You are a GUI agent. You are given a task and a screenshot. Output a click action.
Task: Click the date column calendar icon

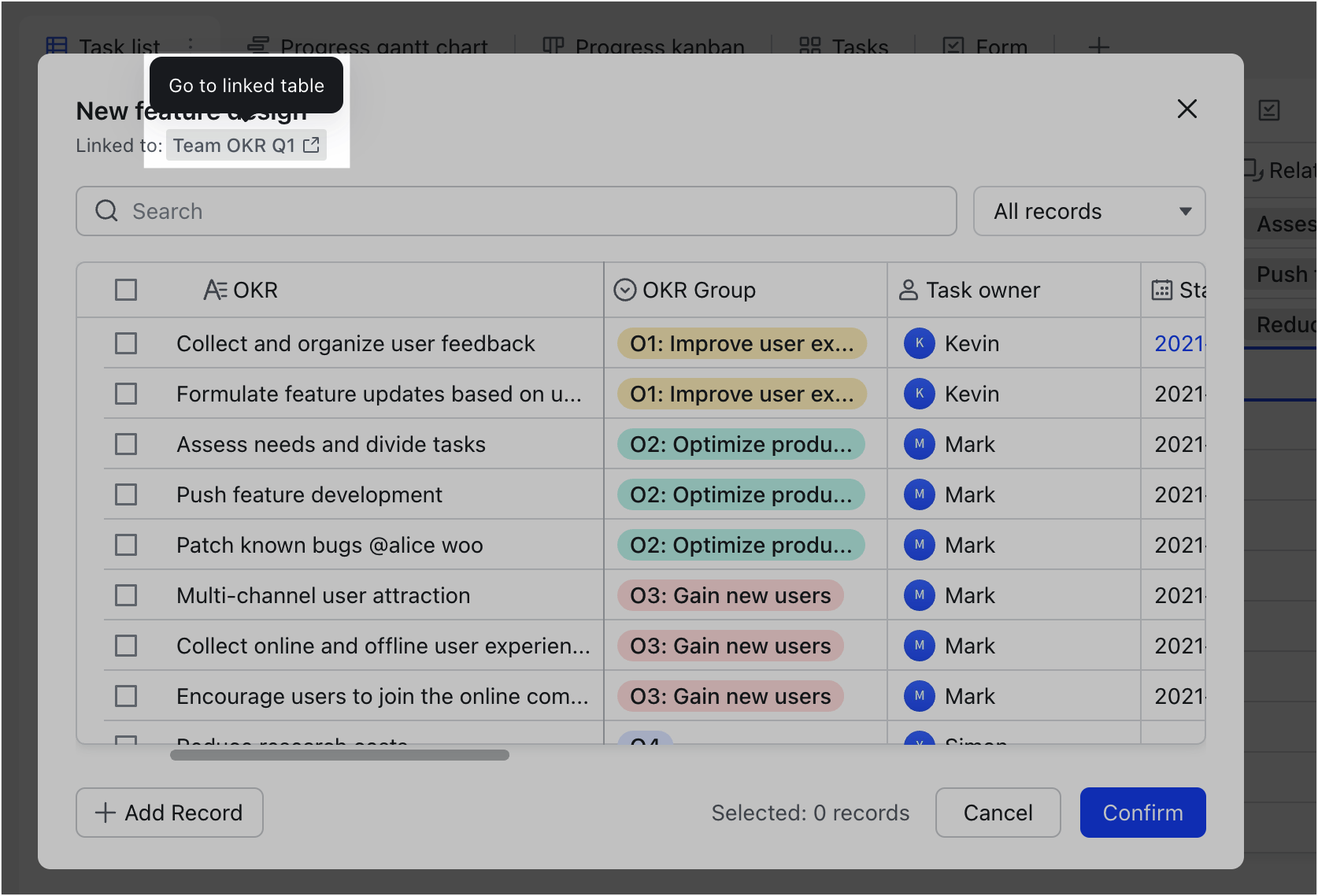coord(1161,291)
